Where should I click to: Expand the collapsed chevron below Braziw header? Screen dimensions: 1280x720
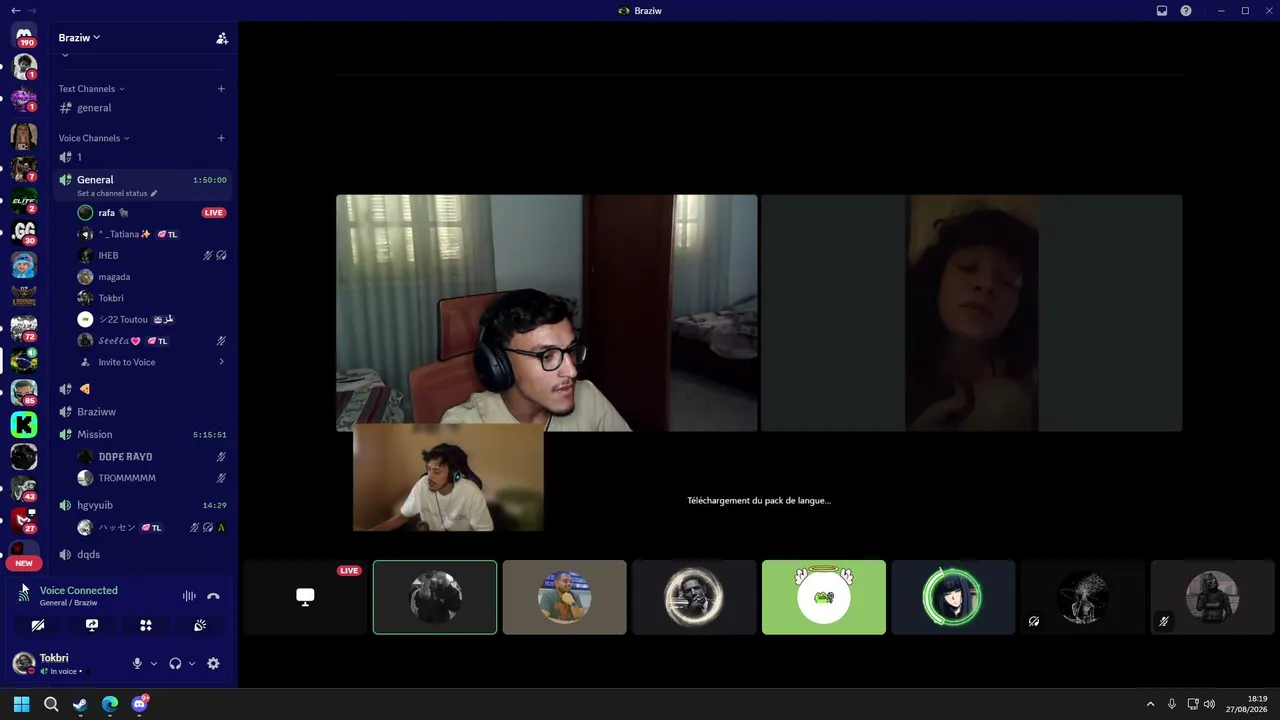tap(65, 58)
